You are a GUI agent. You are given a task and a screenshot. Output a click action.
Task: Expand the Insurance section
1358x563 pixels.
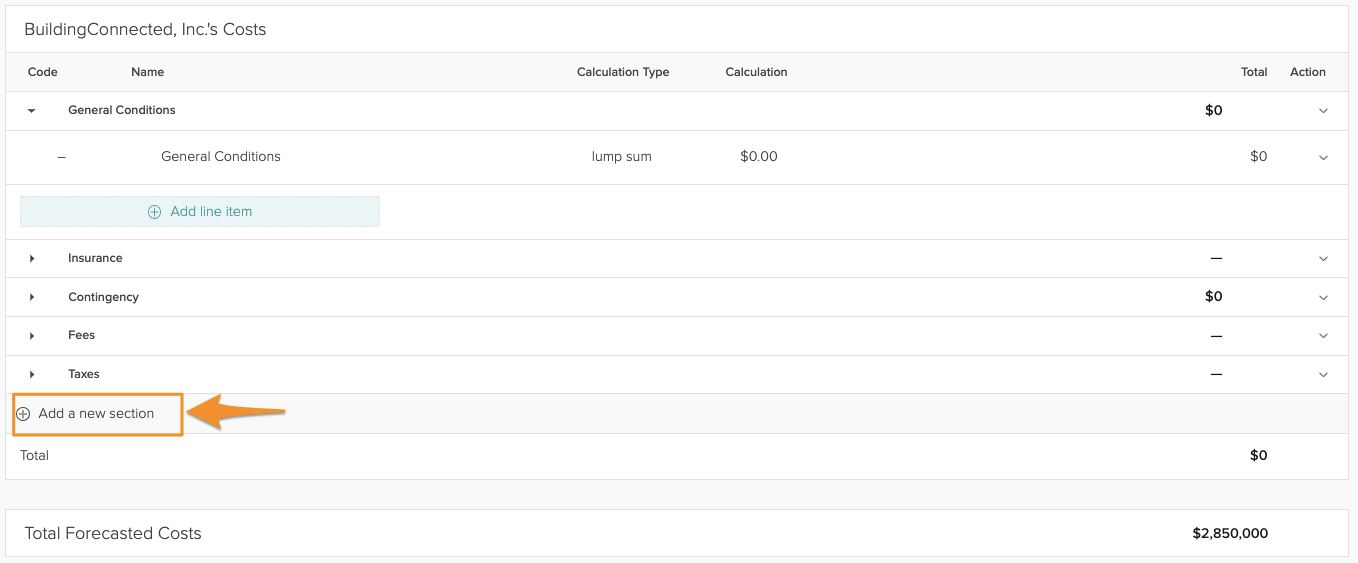pyautogui.click(x=32, y=259)
